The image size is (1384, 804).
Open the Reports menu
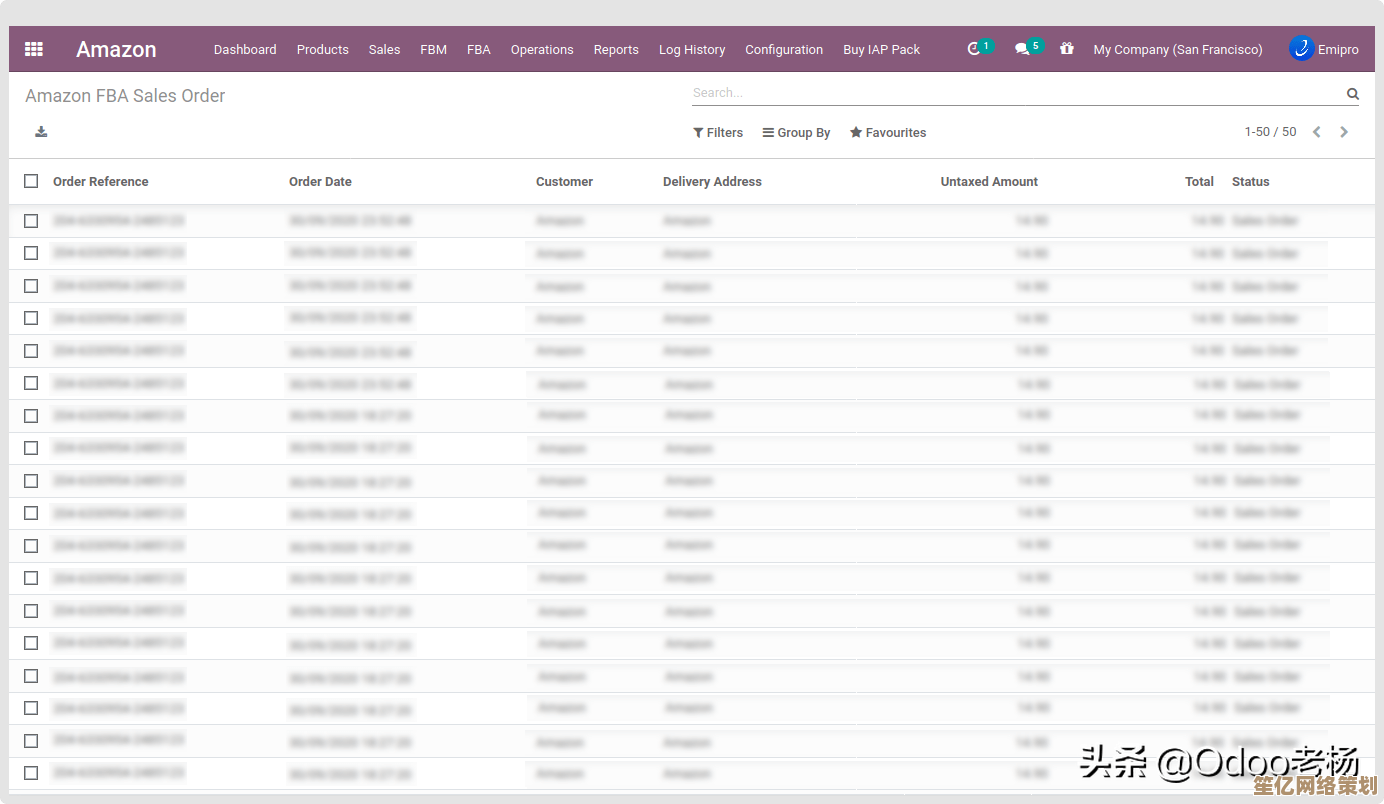point(616,49)
